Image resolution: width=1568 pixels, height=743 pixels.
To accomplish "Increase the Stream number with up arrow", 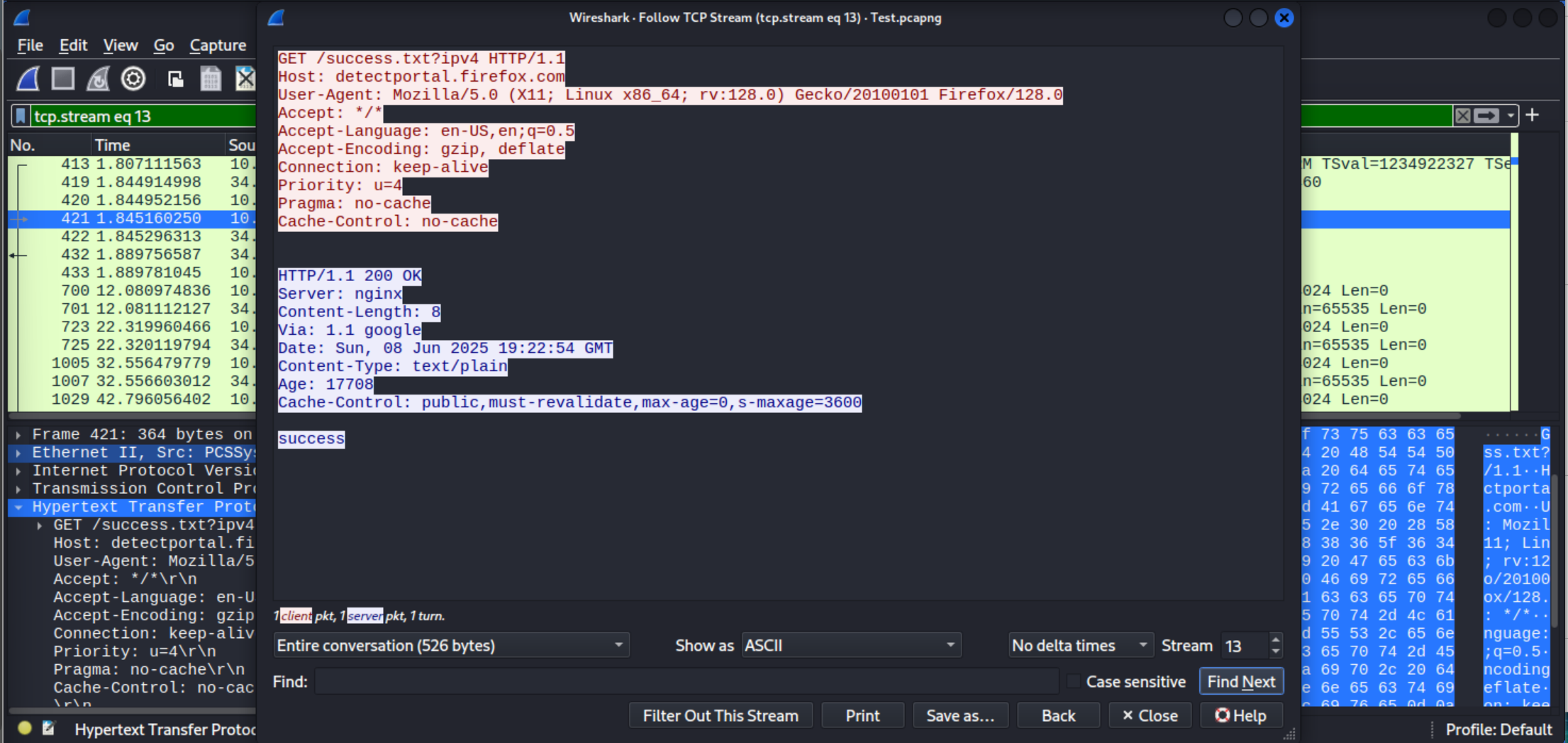I will tap(1275, 640).
